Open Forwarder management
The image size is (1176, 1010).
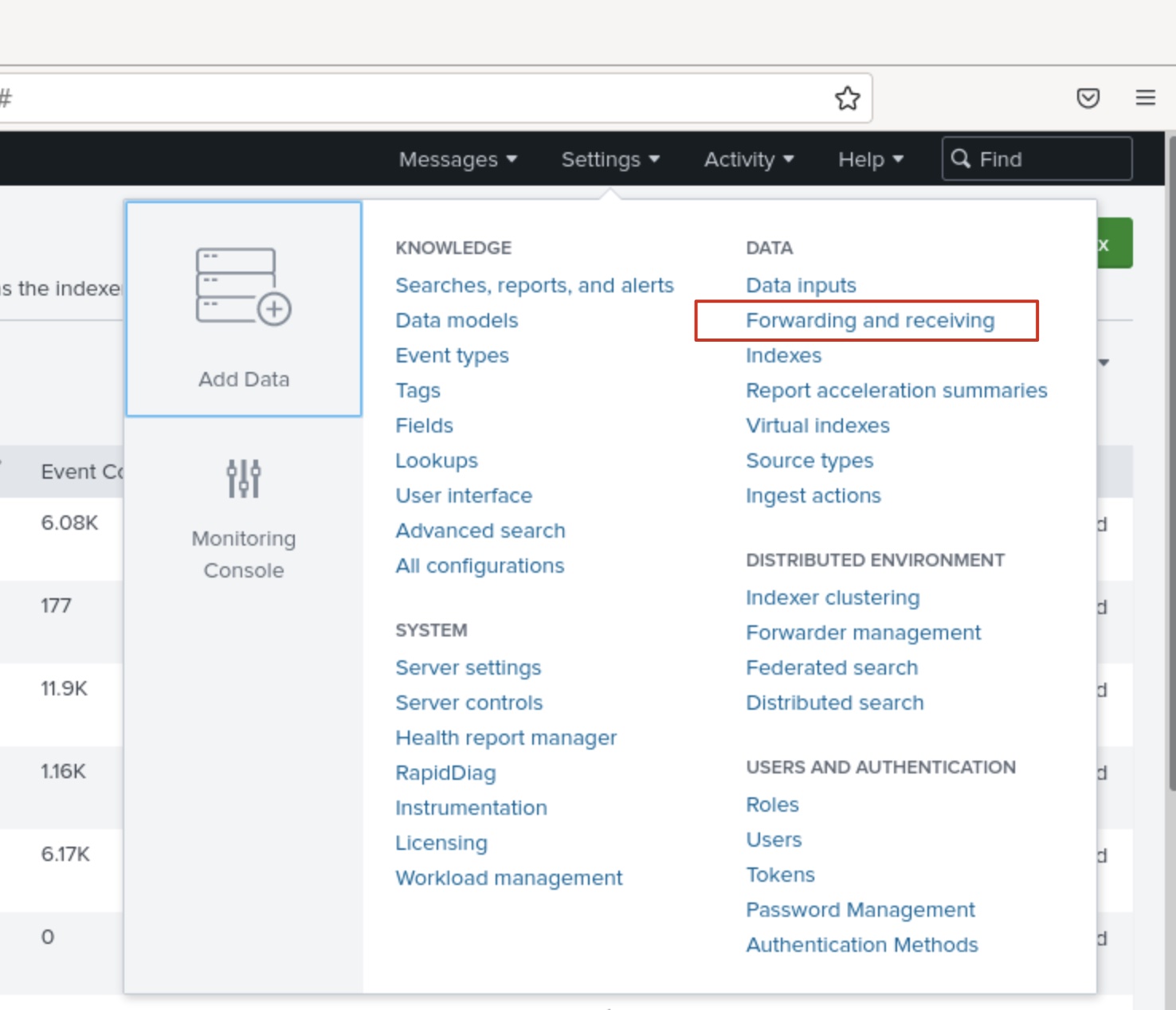click(x=864, y=632)
